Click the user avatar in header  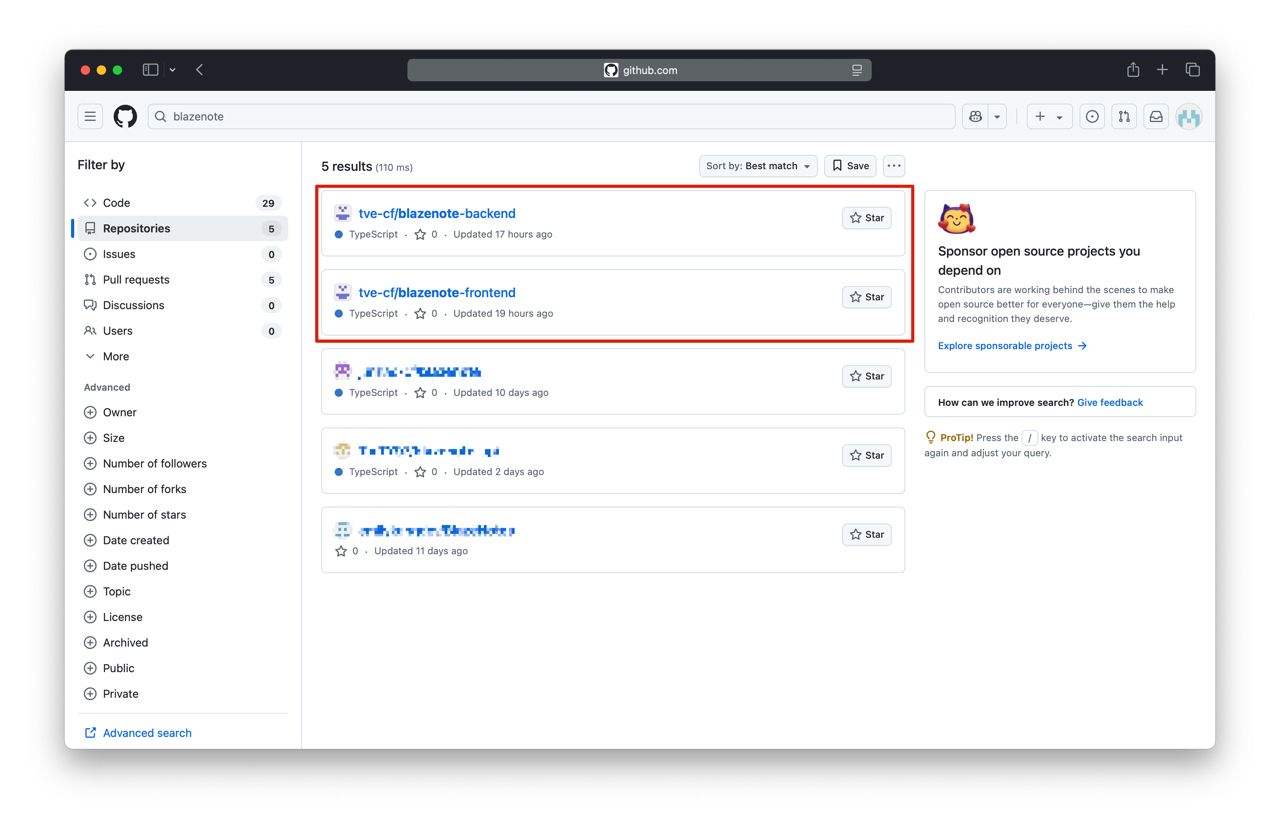click(x=1188, y=117)
